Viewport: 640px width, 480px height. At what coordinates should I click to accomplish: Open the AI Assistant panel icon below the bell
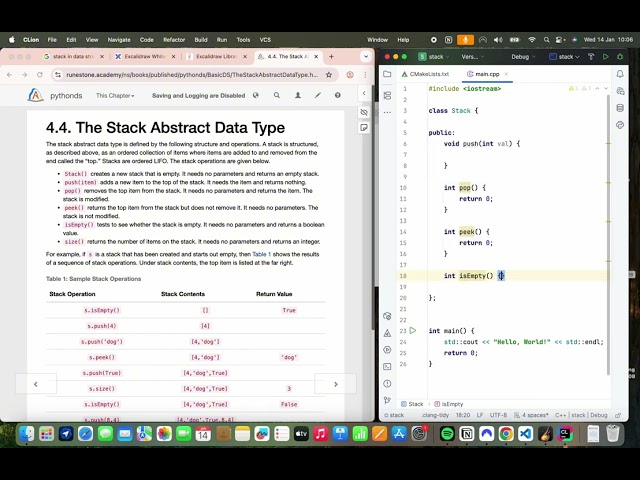[620, 91]
